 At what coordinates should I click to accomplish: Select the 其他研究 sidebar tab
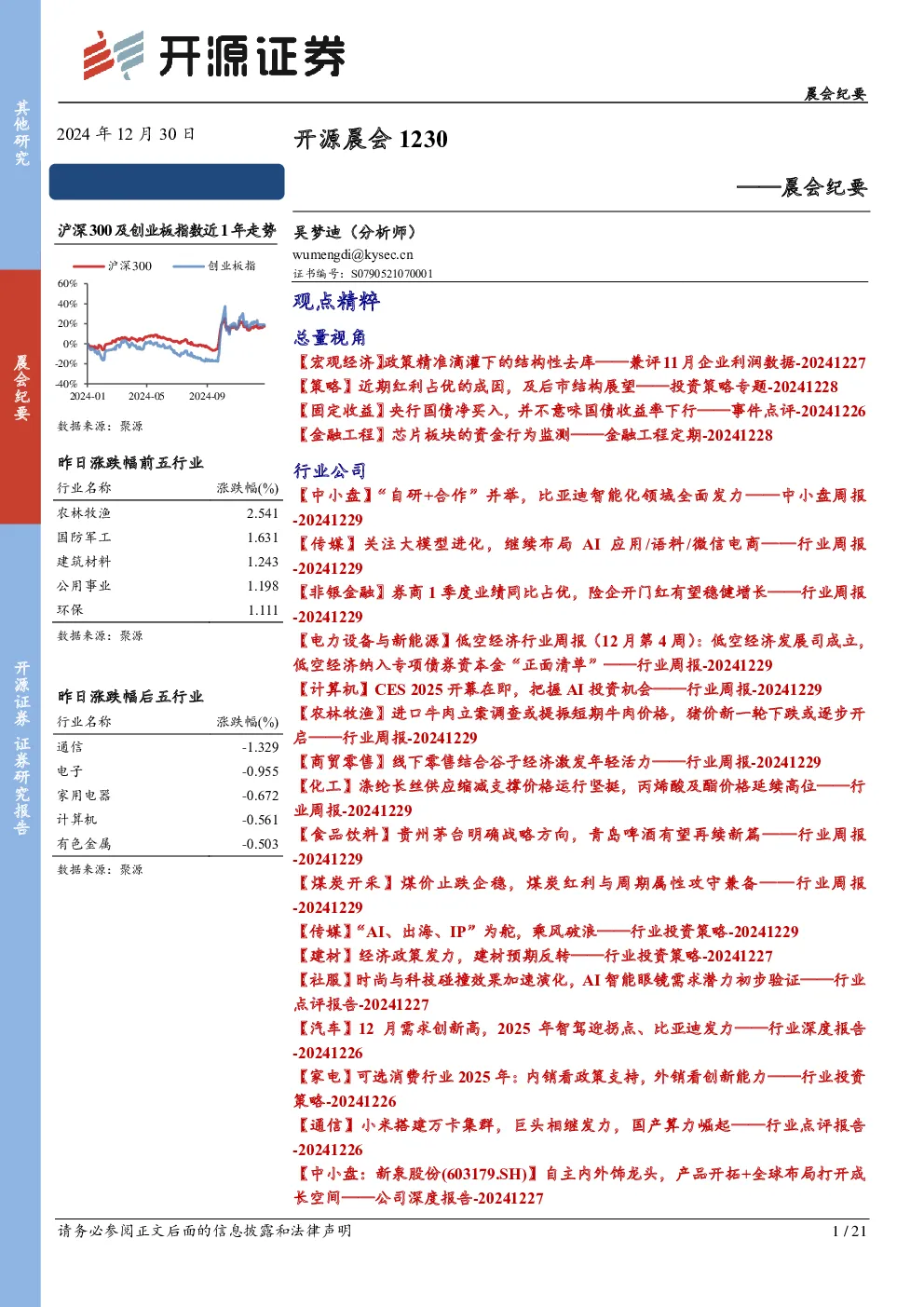click(20, 133)
